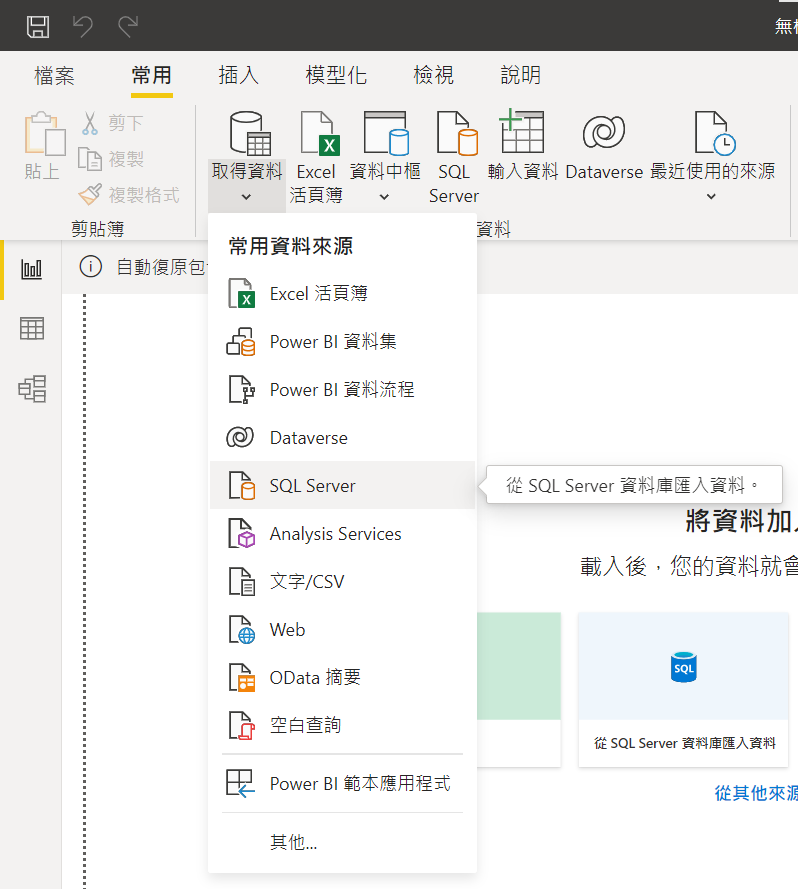798x889 pixels.
Task: Click the 從 SQL Server 資料庫匯入資料 card
Action: [x=683, y=689]
